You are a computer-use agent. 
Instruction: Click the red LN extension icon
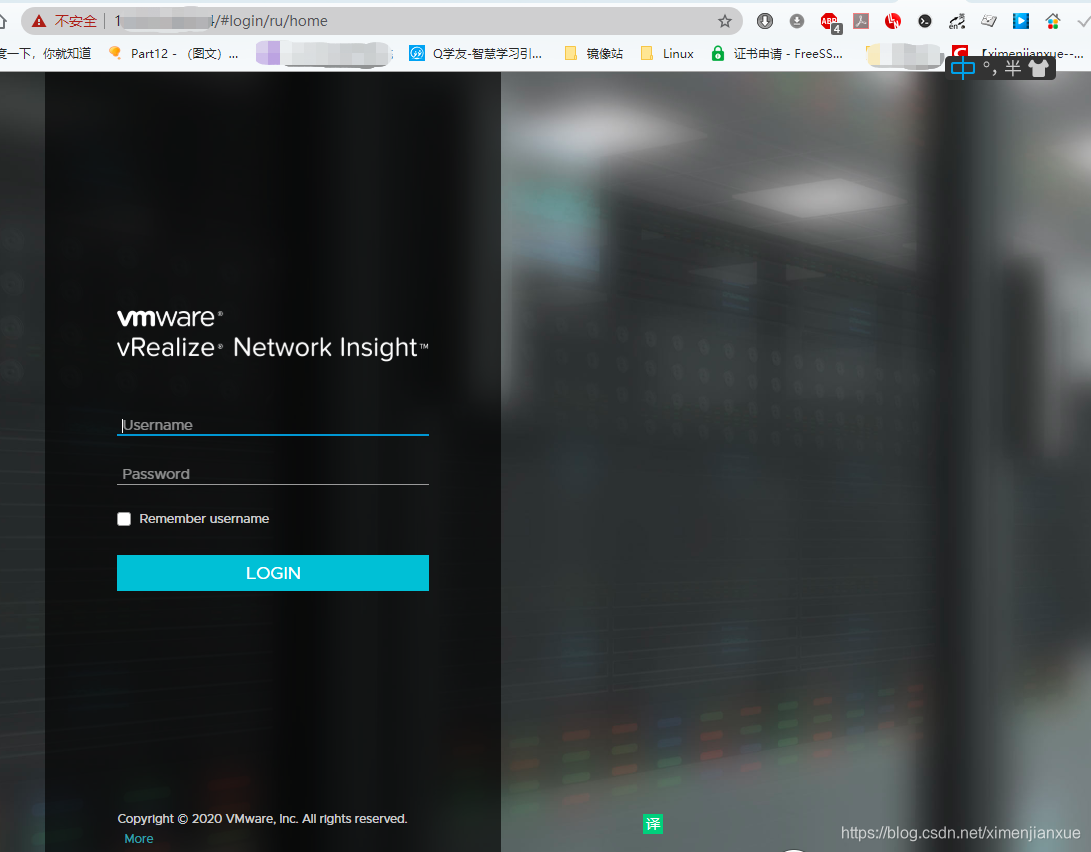(x=892, y=20)
